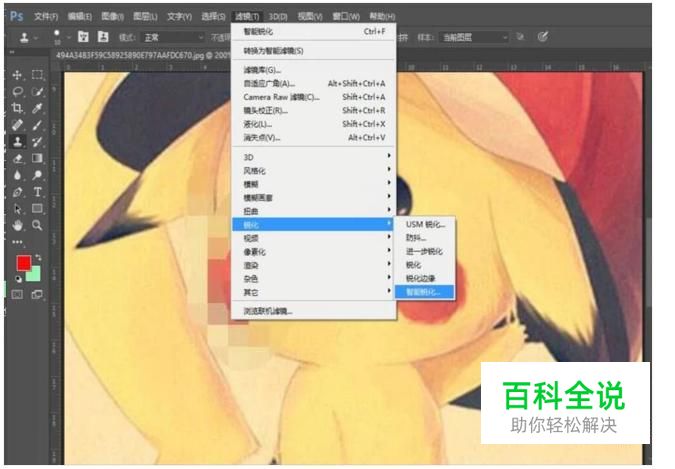Open the 文字(Y) menu
This screenshot has height=469, width=675.
click(179, 16)
